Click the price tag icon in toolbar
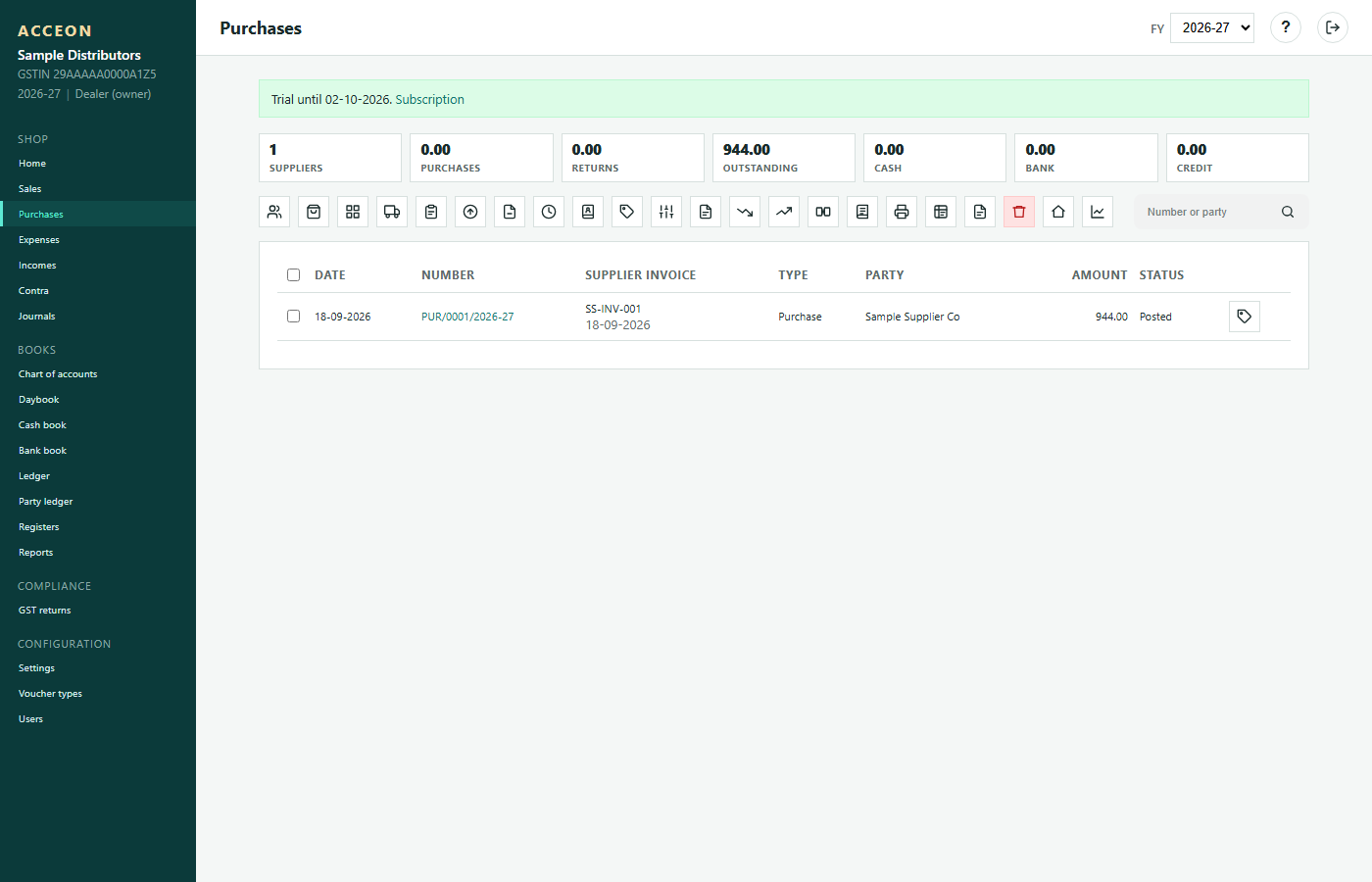 (627, 212)
